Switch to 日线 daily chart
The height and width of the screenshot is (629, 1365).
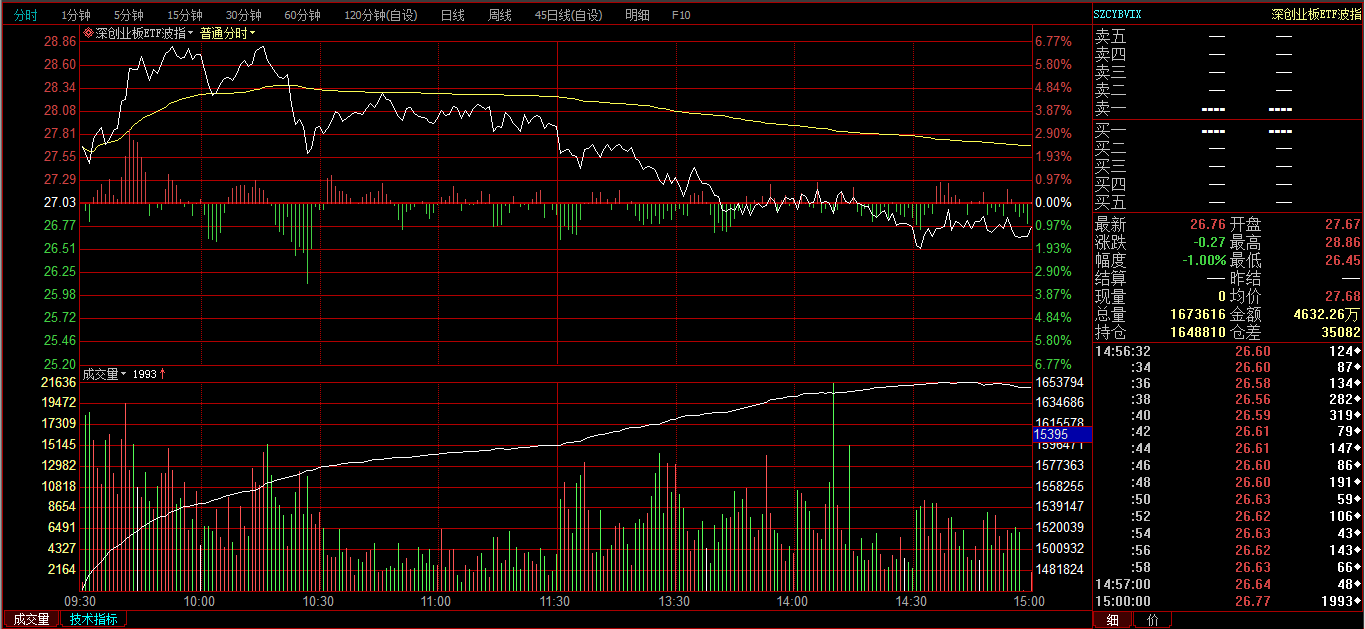[x=452, y=15]
